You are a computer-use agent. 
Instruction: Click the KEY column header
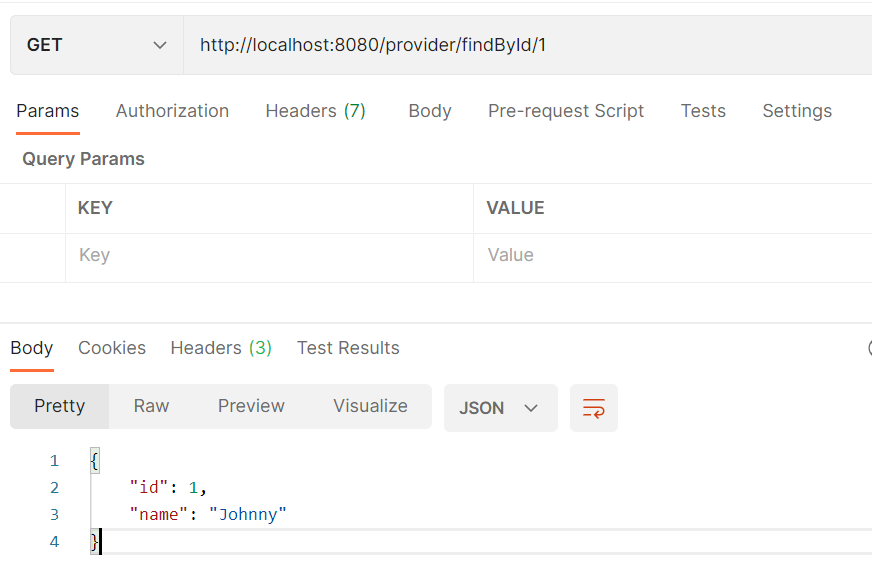[x=95, y=208]
